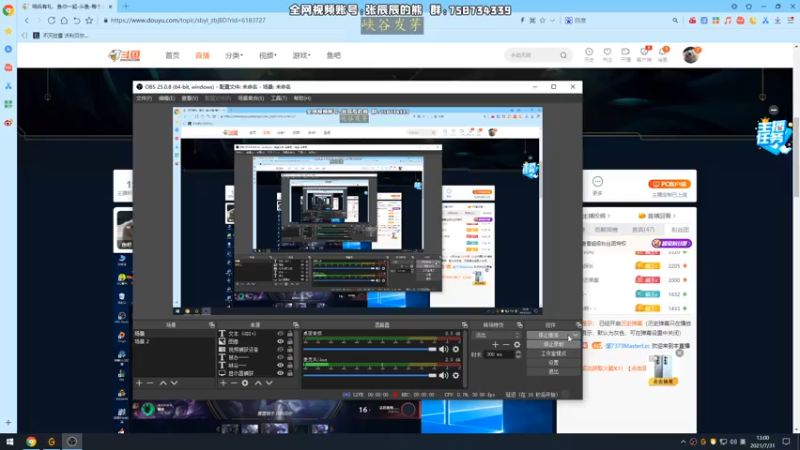Adjust transition duration spinner arrows
The image size is (800, 450).
(518, 354)
